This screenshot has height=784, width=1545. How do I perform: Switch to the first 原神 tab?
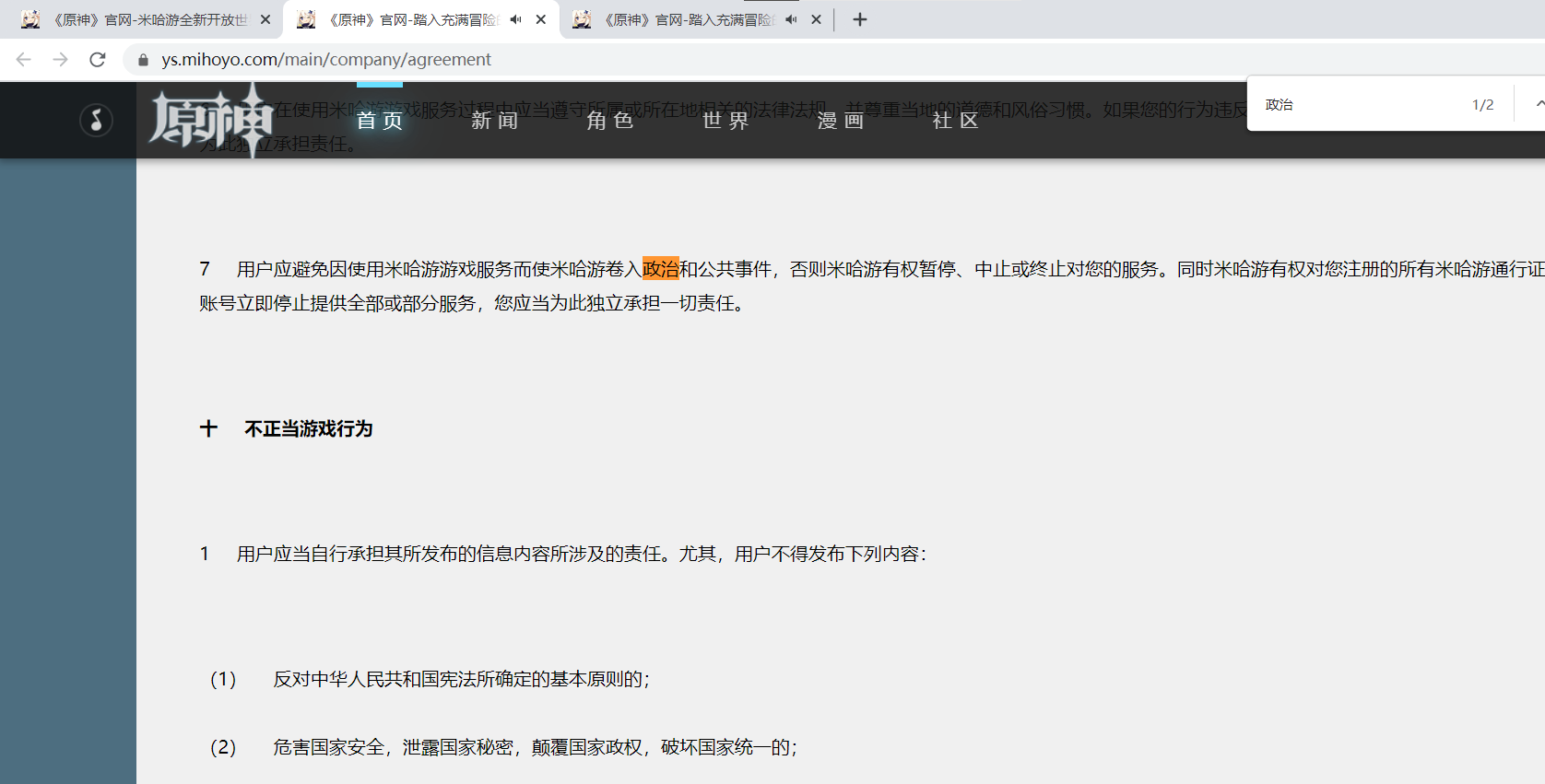(x=147, y=19)
